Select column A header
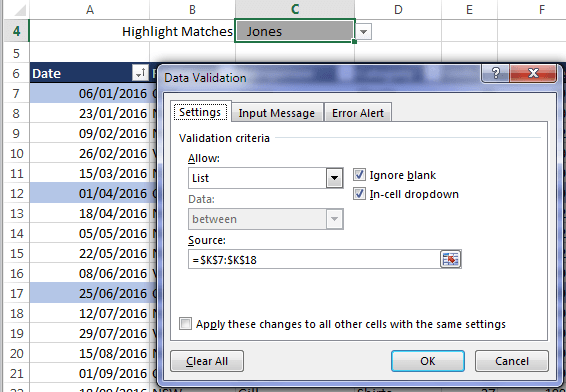This screenshot has width=566, height=392. tap(90, 9)
